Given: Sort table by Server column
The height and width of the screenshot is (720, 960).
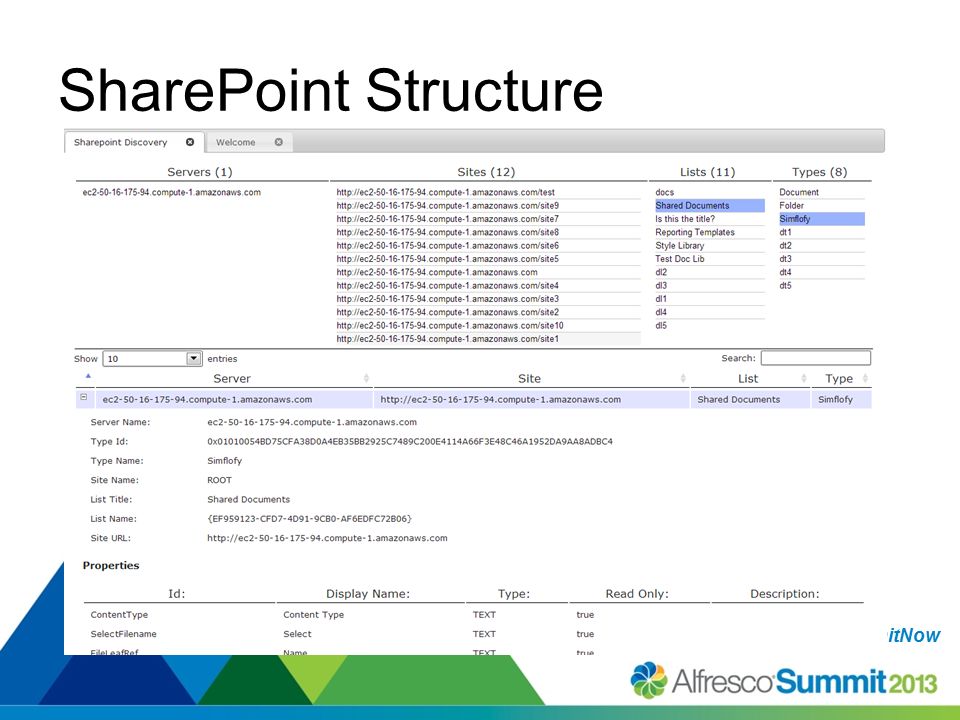Looking at the screenshot, I should 232,378.
